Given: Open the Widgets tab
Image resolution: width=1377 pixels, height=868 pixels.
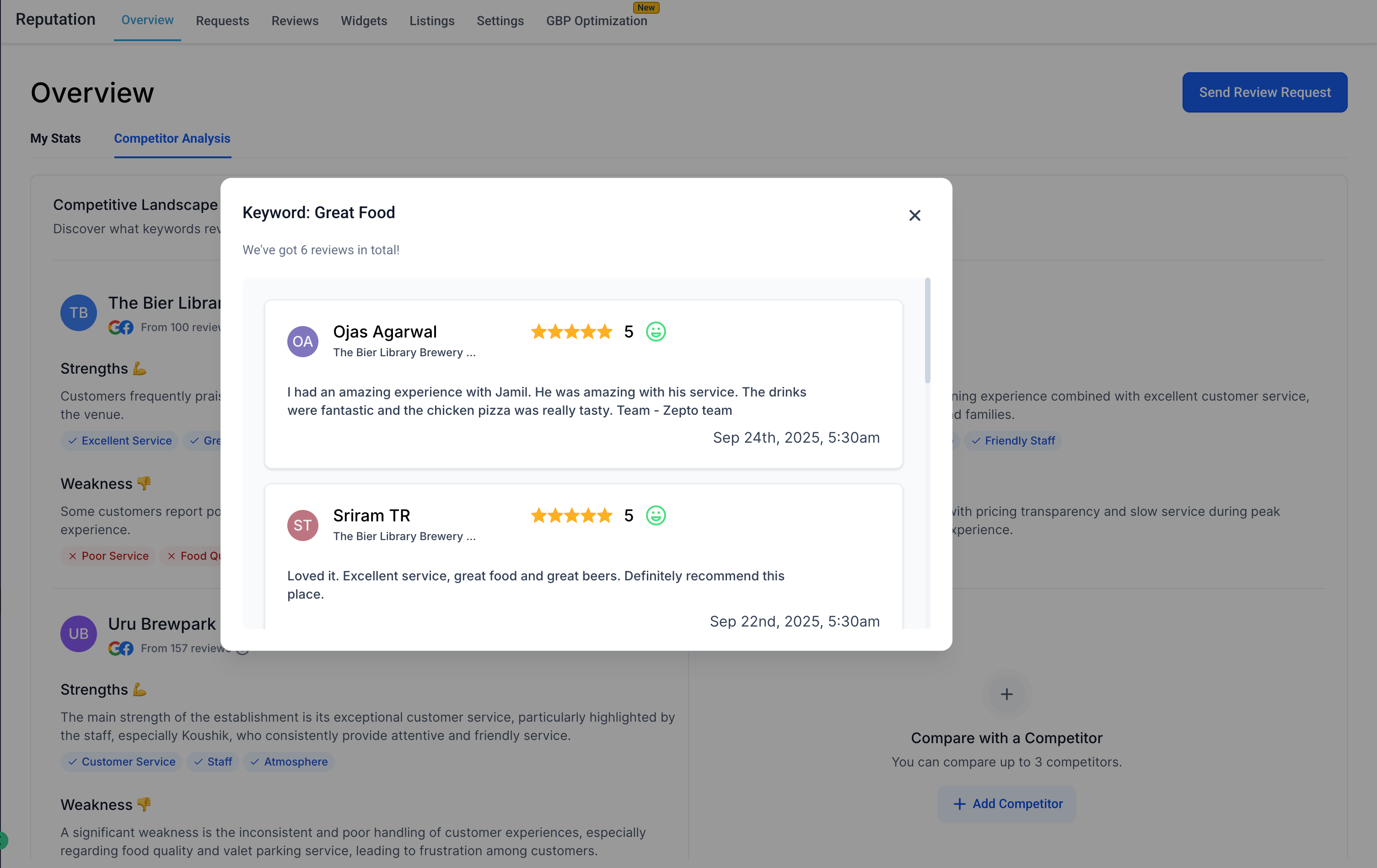Looking at the screenshot, I should click(364, 21).
